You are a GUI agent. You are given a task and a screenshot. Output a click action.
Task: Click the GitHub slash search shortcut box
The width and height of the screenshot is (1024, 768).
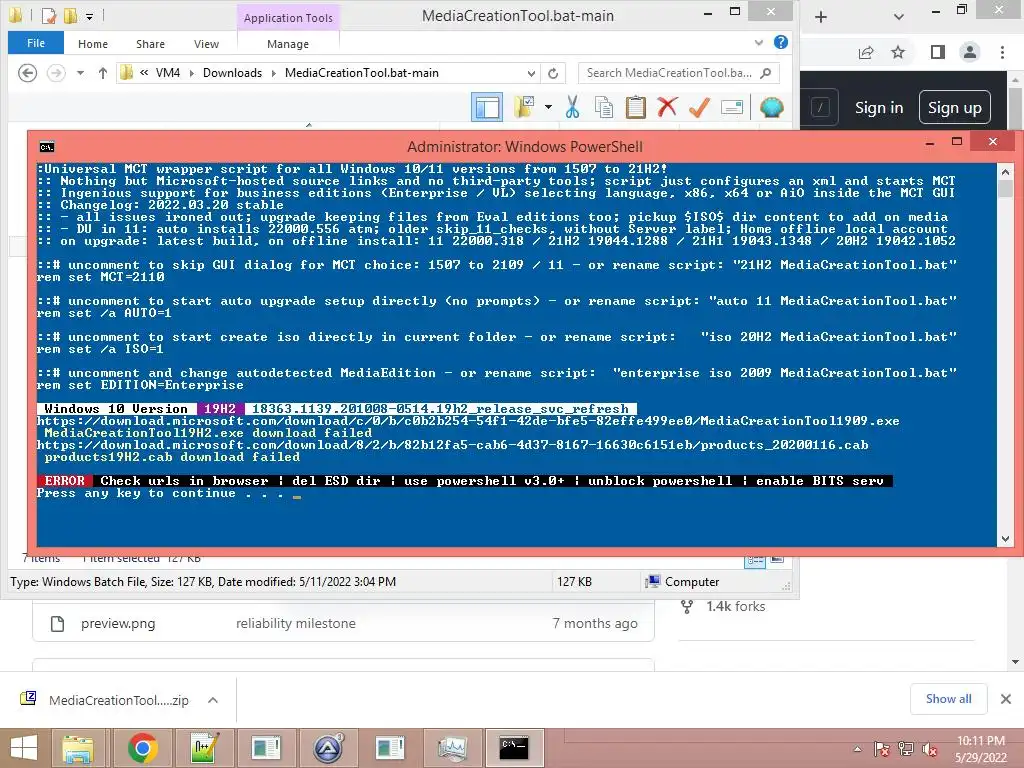tap(821, 106)
